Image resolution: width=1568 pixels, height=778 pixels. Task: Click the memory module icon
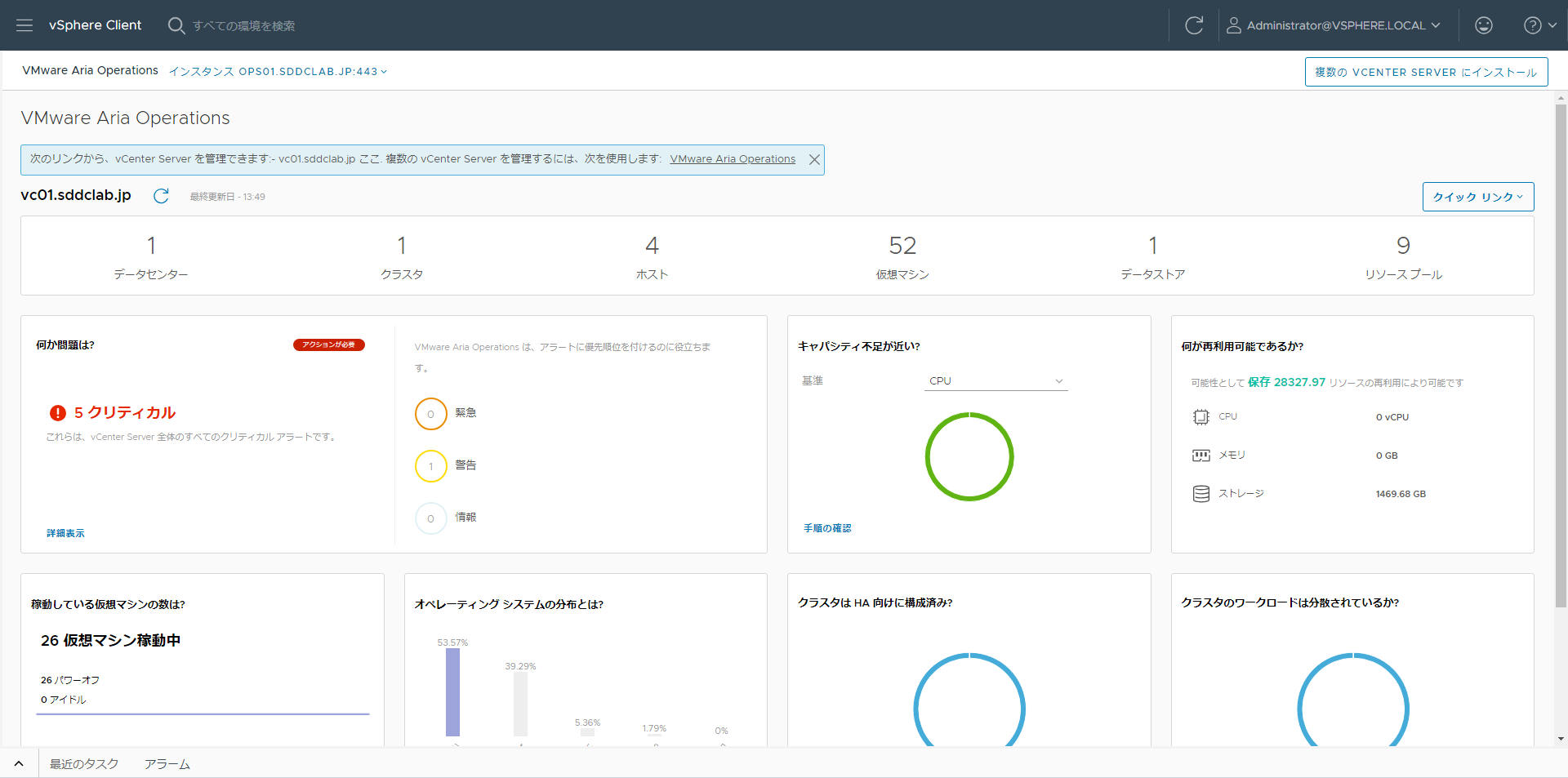point(1200,456)
